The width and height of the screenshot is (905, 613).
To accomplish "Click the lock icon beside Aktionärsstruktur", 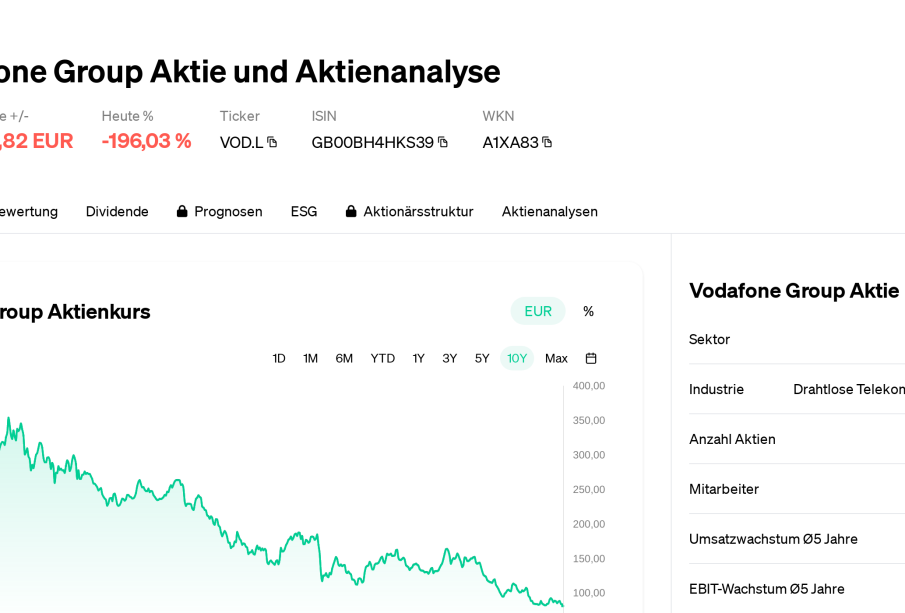I will (351, 212).
